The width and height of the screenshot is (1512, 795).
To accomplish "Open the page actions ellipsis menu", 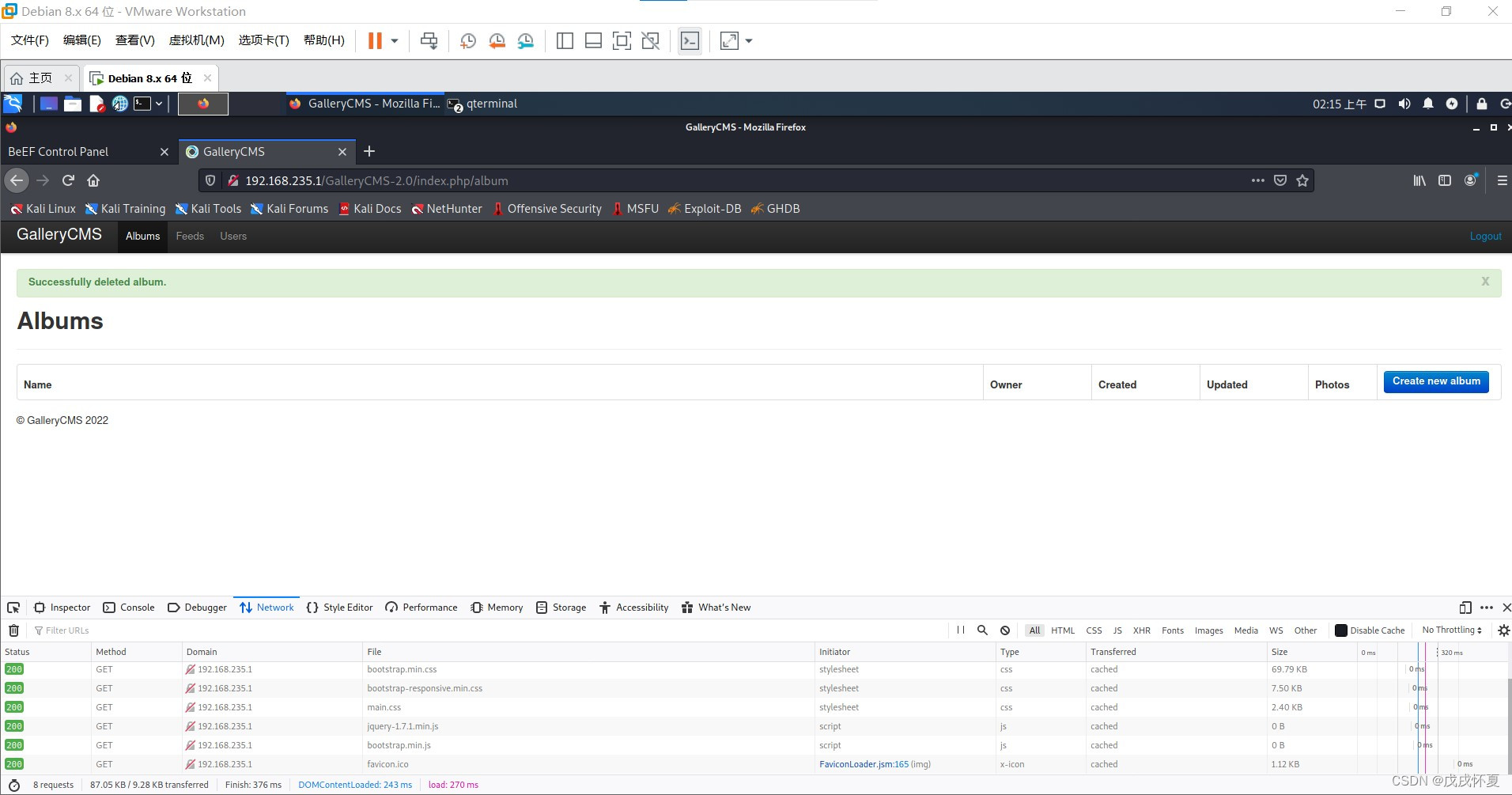I will 1258,180.
